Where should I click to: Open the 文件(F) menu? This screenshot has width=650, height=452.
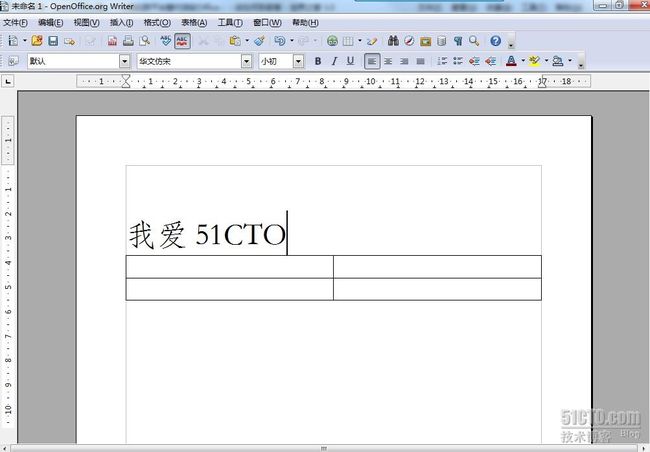tap(15, 23)
